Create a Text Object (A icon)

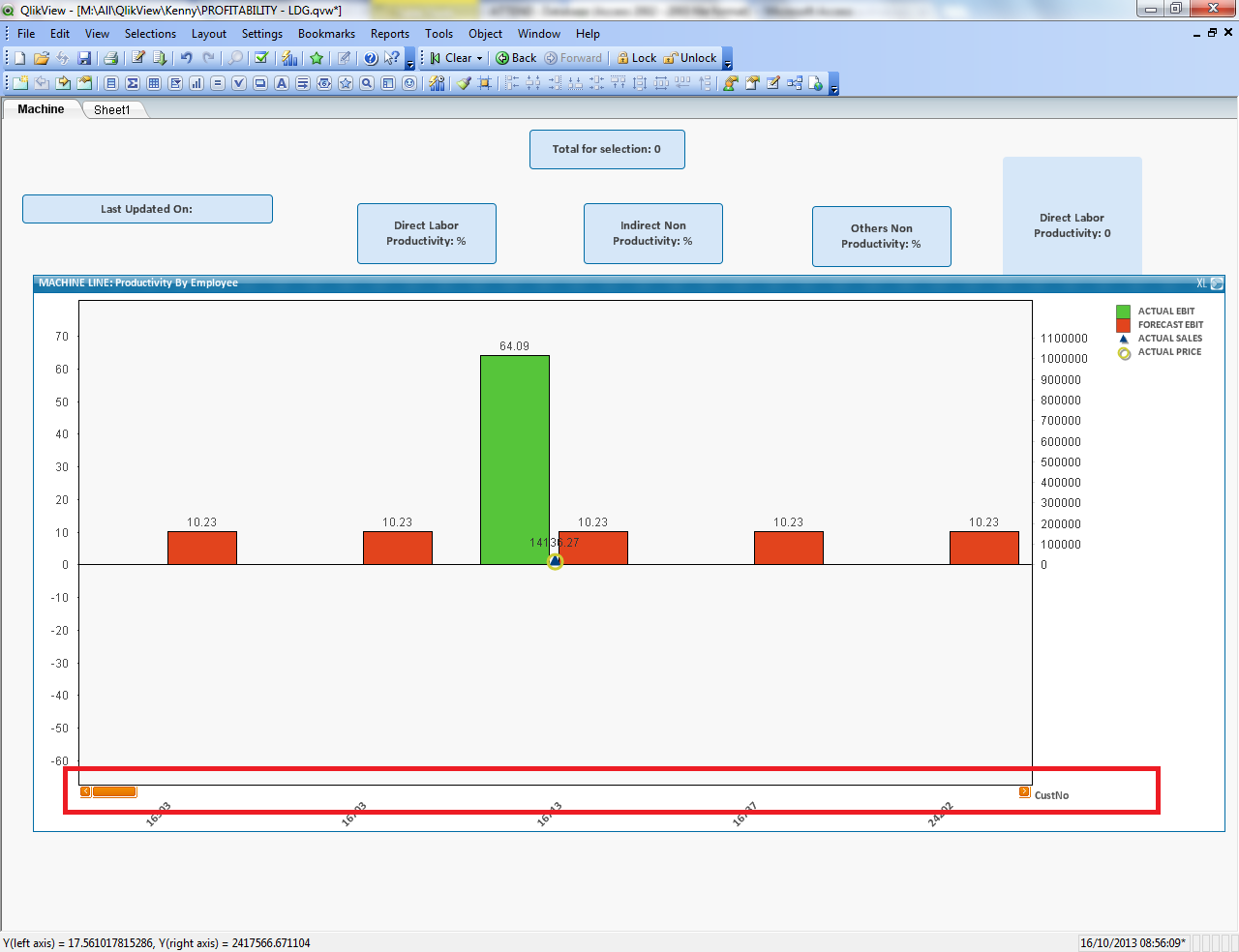[282, 83]
